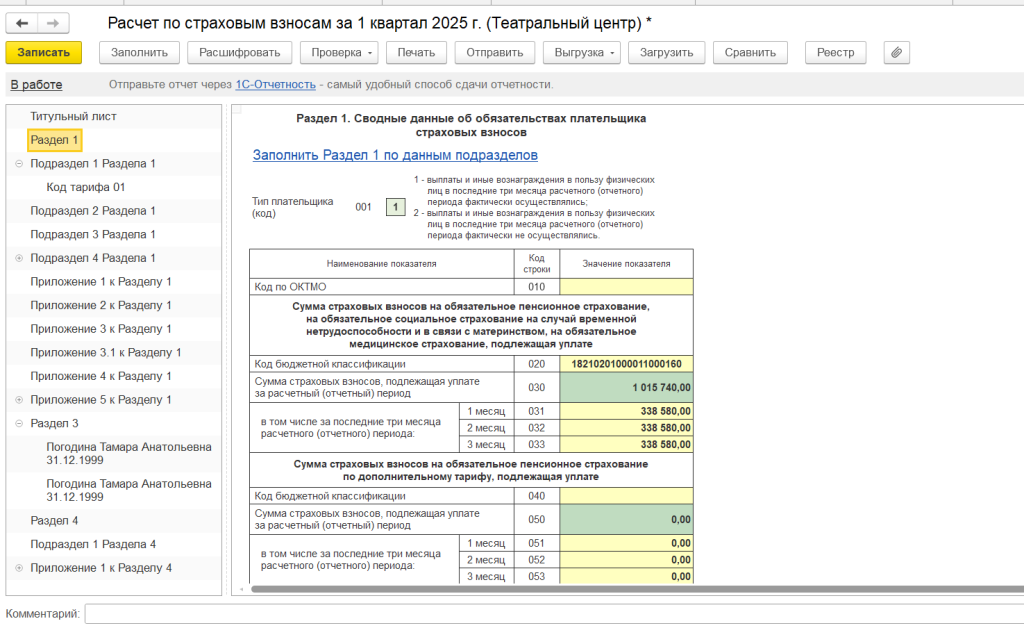
Task: Click the horizontal scrollbar under the form
Action: click(600, 589)
